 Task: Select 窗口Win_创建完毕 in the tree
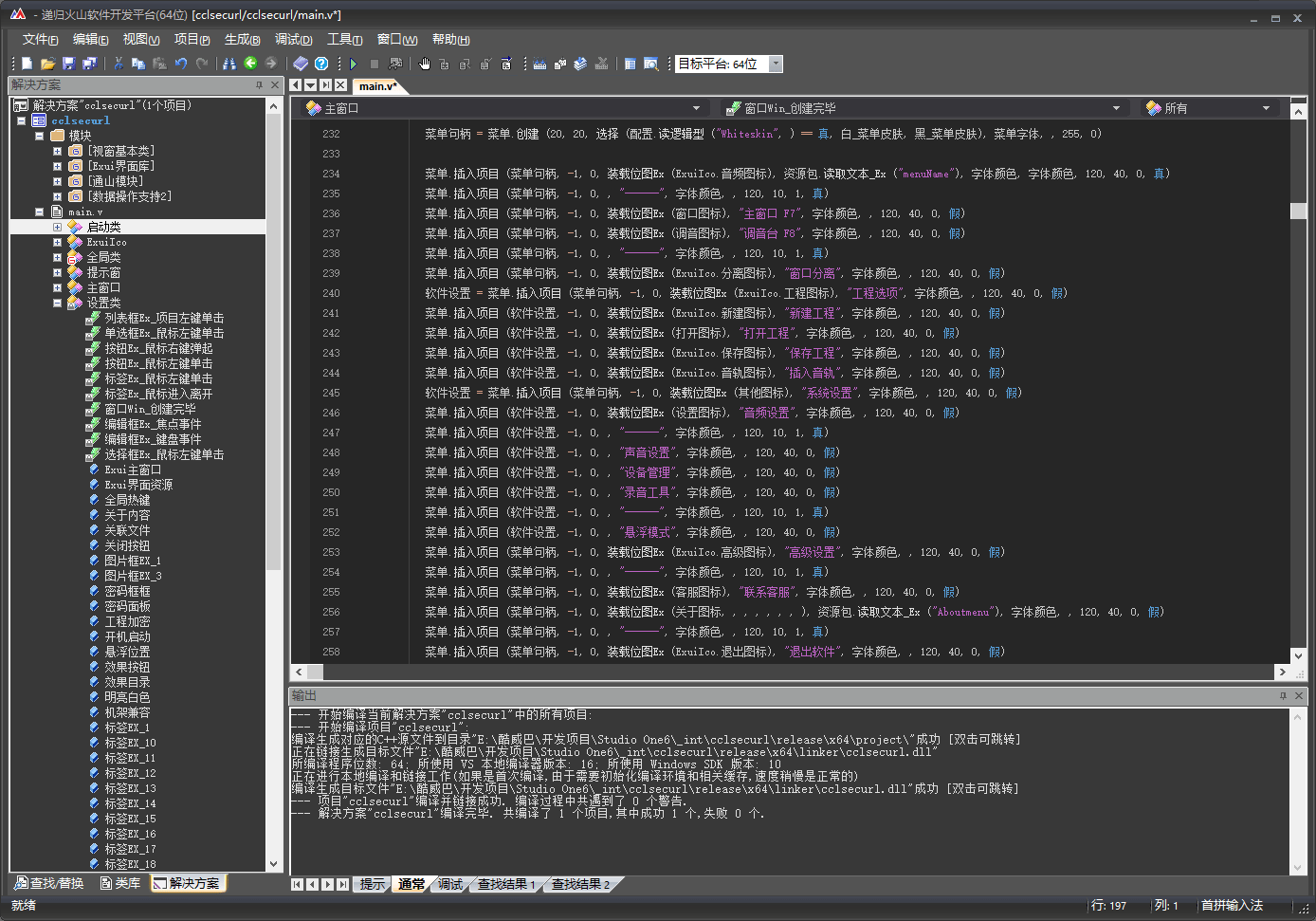pyautogui.click(x=150, y=409)
